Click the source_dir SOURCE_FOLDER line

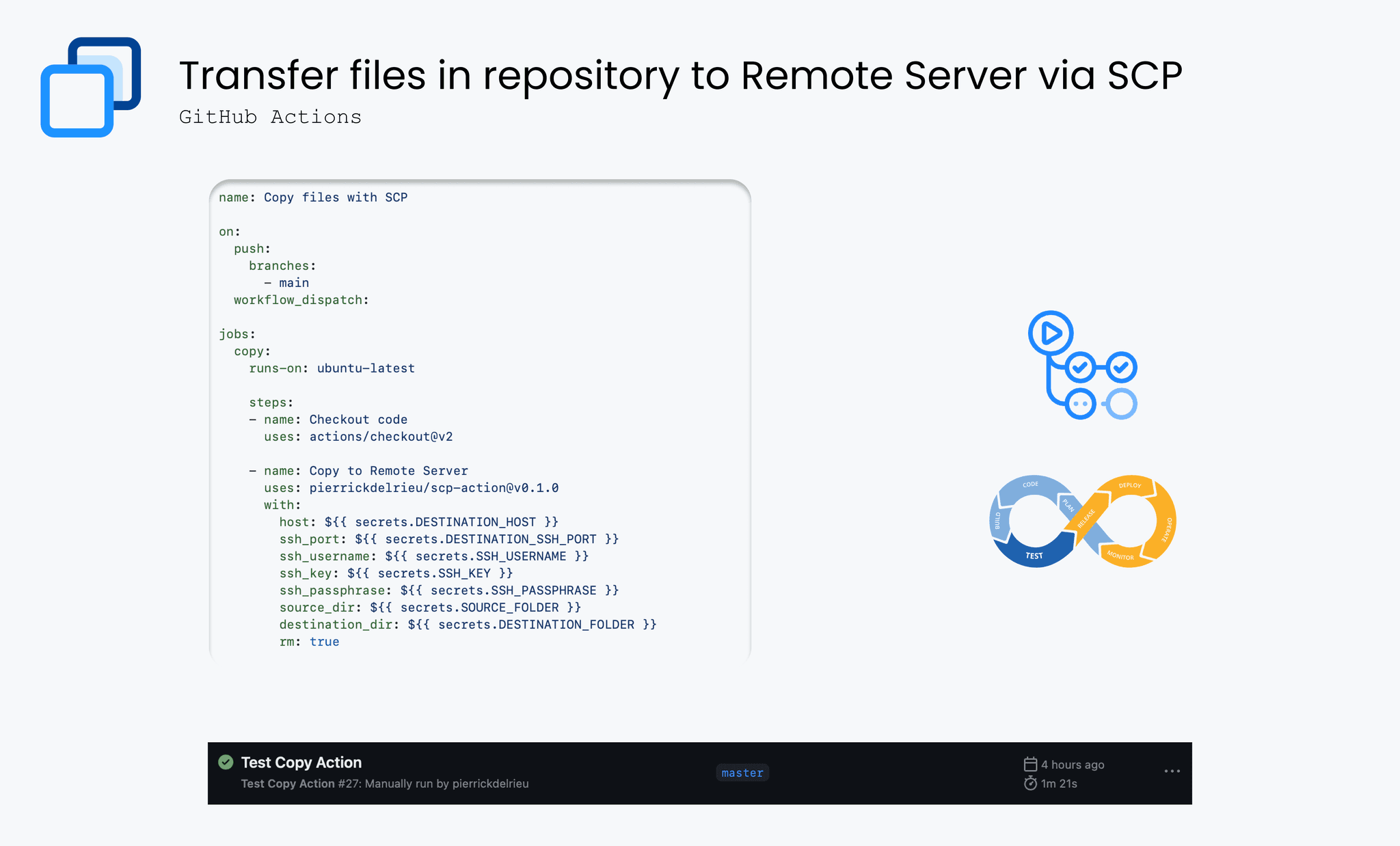point(430,608)
